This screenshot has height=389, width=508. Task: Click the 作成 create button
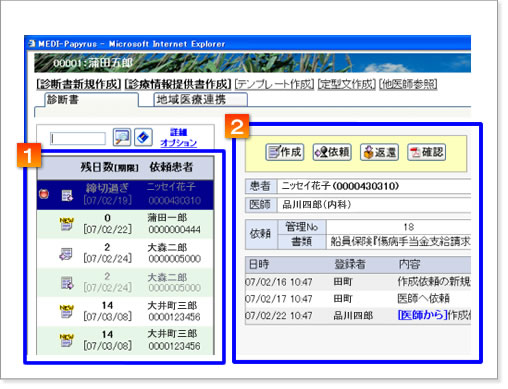coord(285,152)
